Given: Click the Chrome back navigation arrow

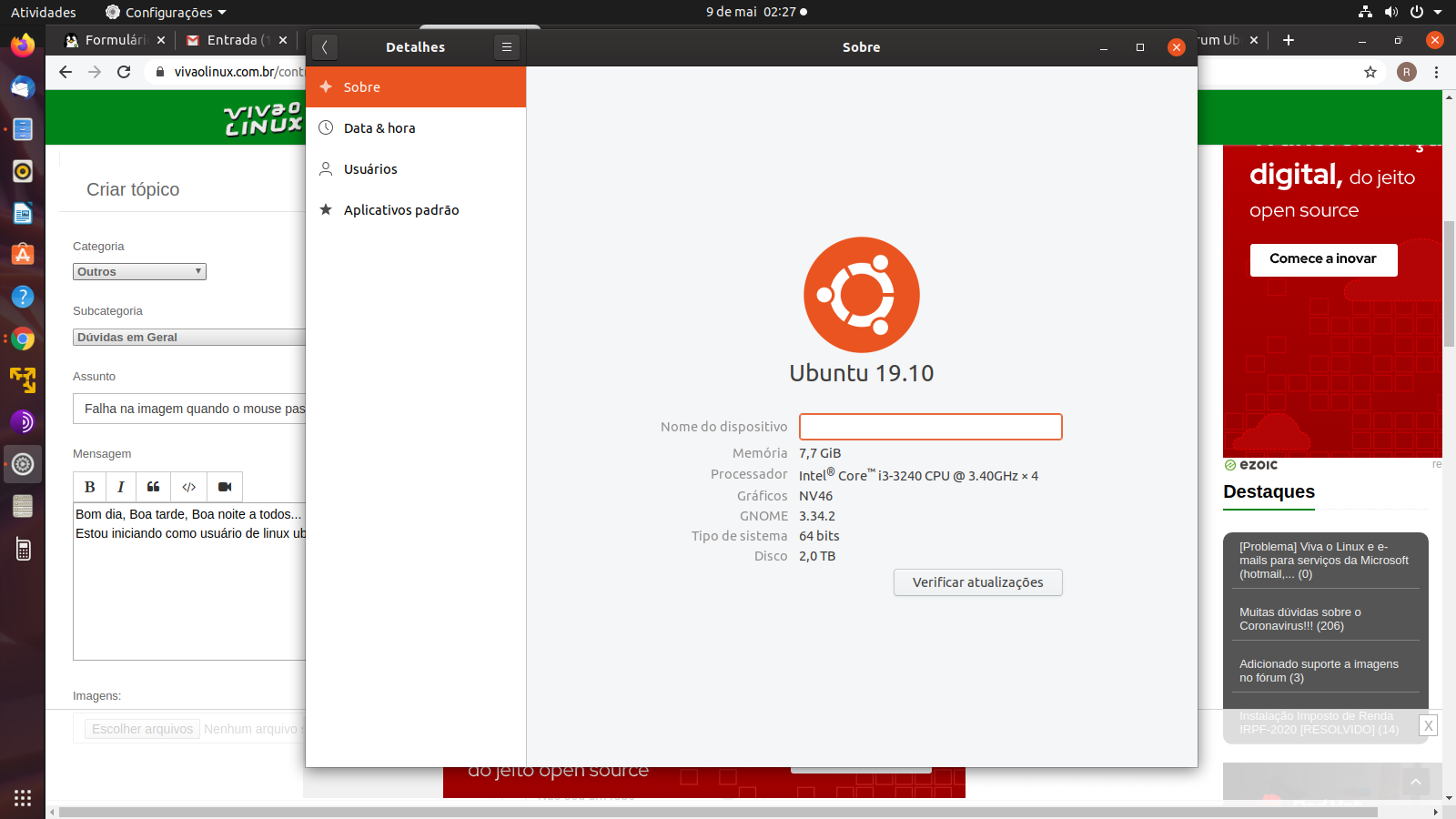Looking at the screenshot, I should pos(66,72).
